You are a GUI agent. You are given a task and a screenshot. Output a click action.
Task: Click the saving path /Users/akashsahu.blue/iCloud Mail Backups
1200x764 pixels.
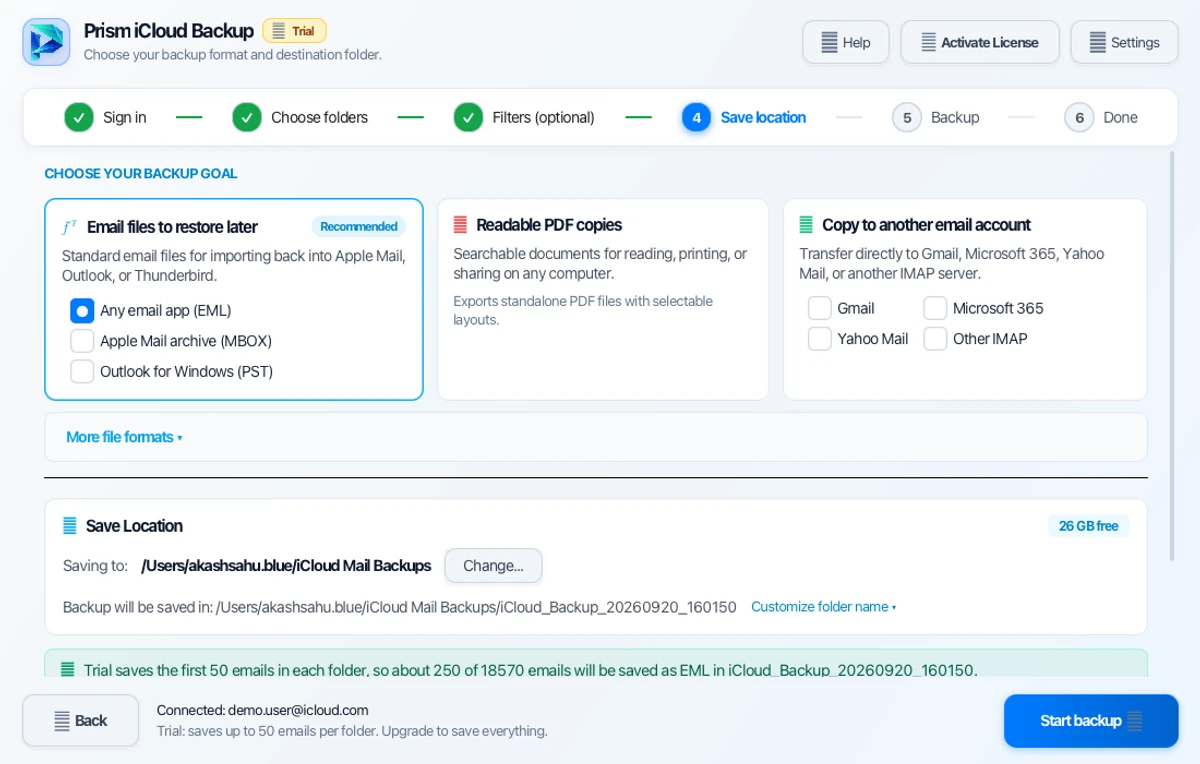[286, 565]
